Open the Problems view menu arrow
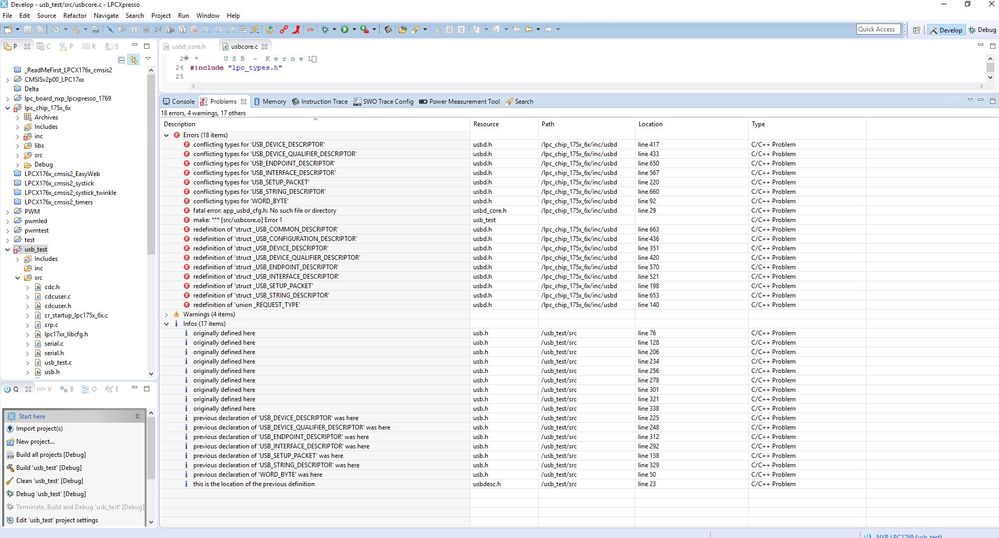Screen dimensions: 999x538 click(x=970, y=101)
